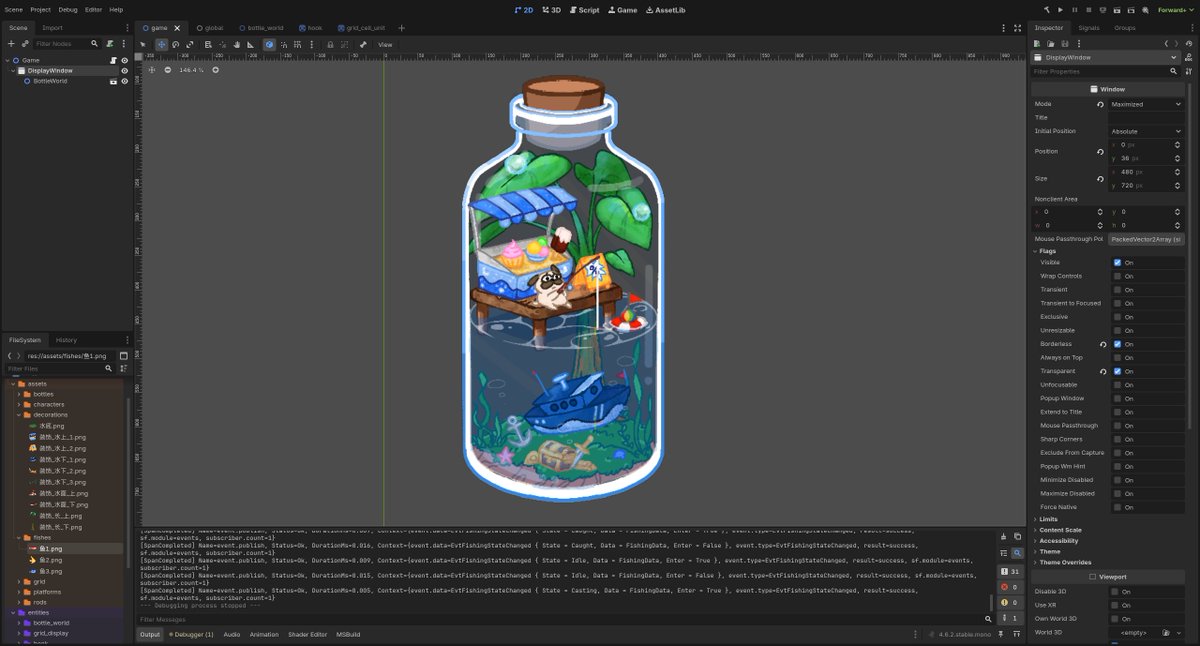
Task: Switch to the bottle_world scene tab
Action: point(261,28)
